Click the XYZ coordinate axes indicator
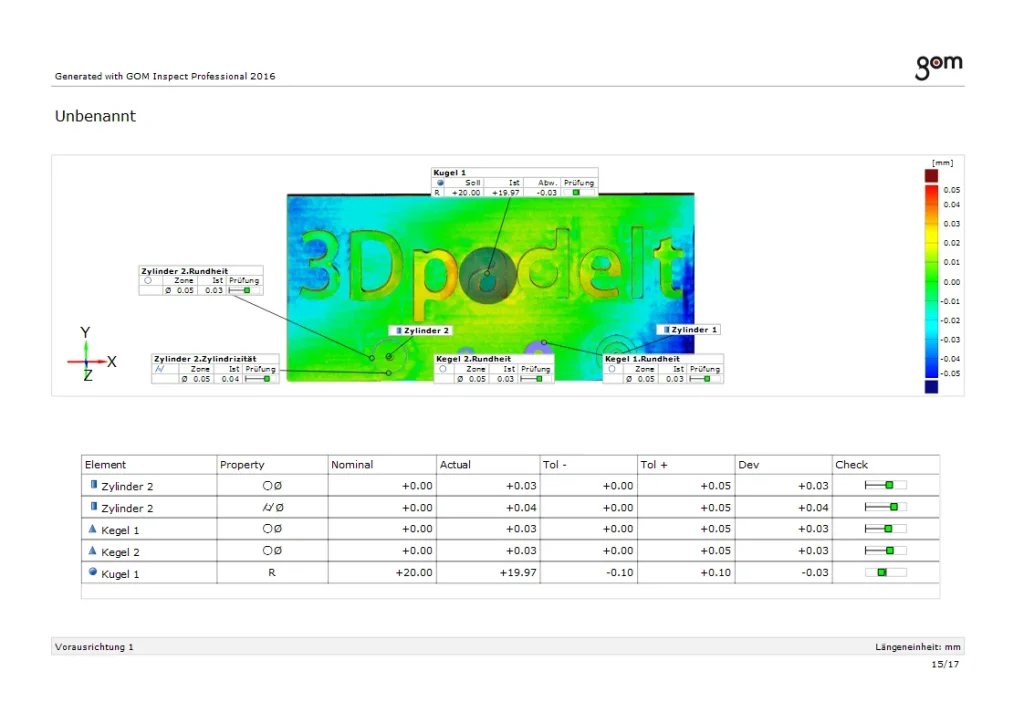 [x=92, y=354]
